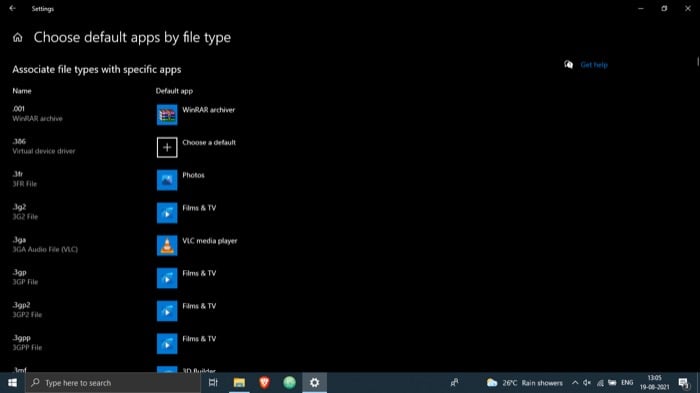
Task: Click Films & TV icon for .3gp
Action: click(167, 278)
